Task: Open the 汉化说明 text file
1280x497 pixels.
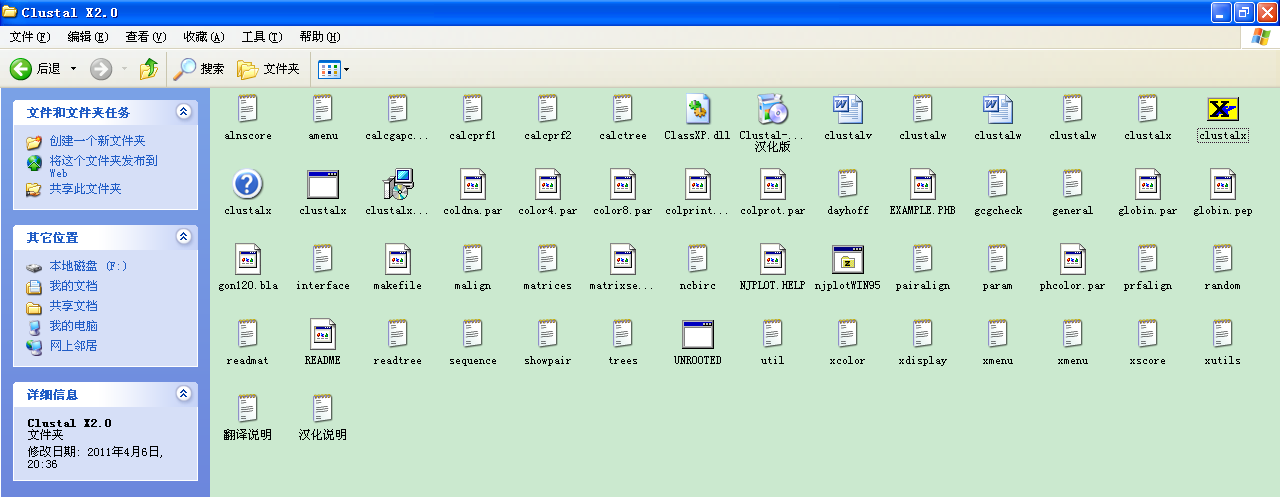Action: pos(322,410)
